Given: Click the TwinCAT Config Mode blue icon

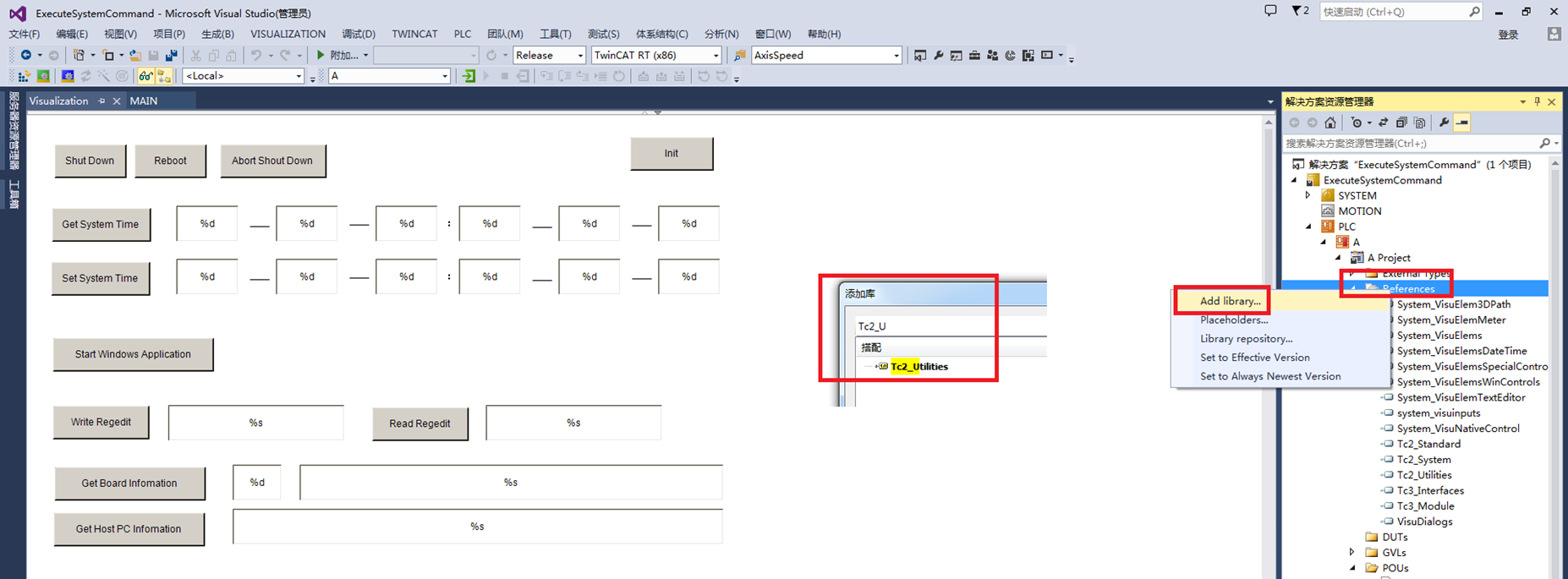Looking at the screenshot, I should [68, 76].
